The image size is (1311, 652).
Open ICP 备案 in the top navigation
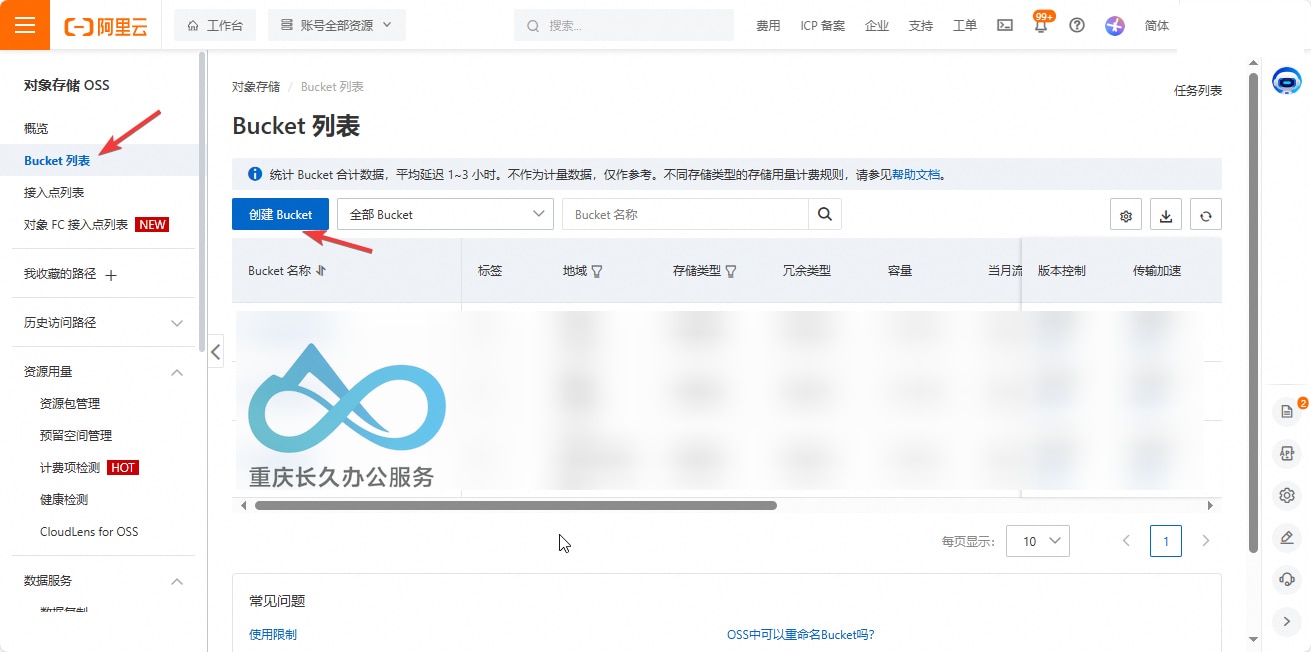click(823, 26)
